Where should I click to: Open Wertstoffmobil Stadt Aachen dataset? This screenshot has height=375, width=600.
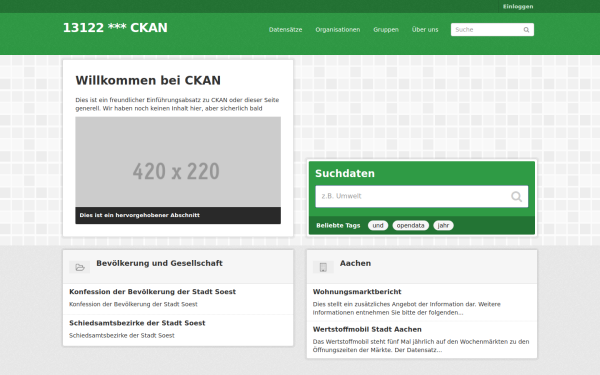tap(367, 329)
